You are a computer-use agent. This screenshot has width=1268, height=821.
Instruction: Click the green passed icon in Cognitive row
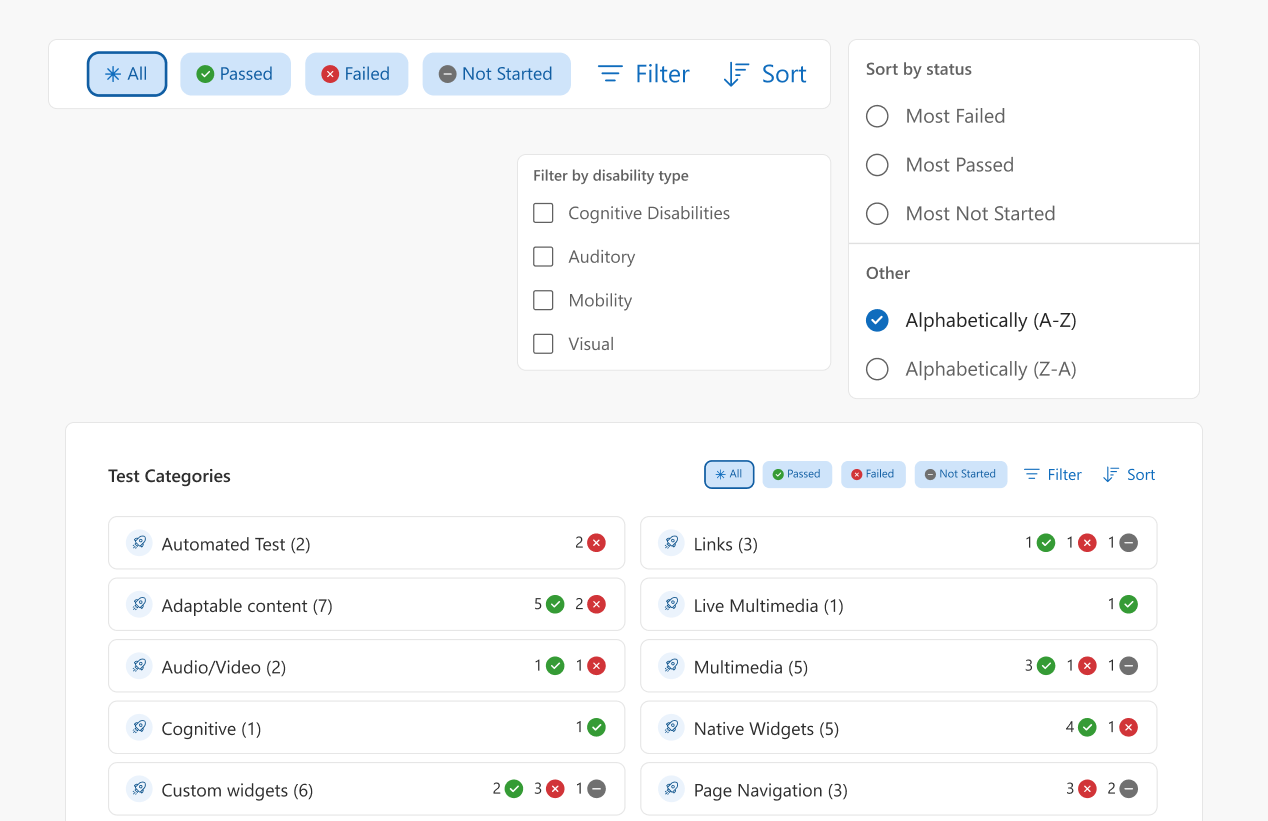(x=596, y=727)
